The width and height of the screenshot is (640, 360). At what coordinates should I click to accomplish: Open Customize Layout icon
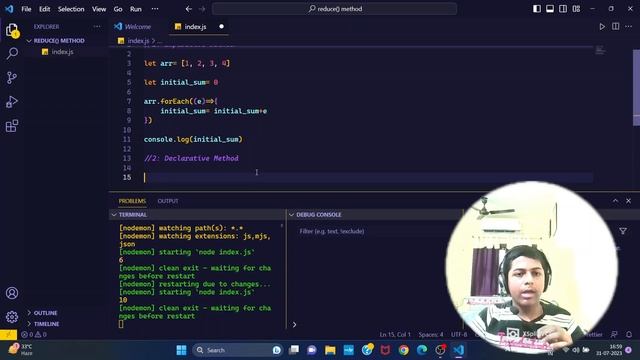click(x=576, y=9)
